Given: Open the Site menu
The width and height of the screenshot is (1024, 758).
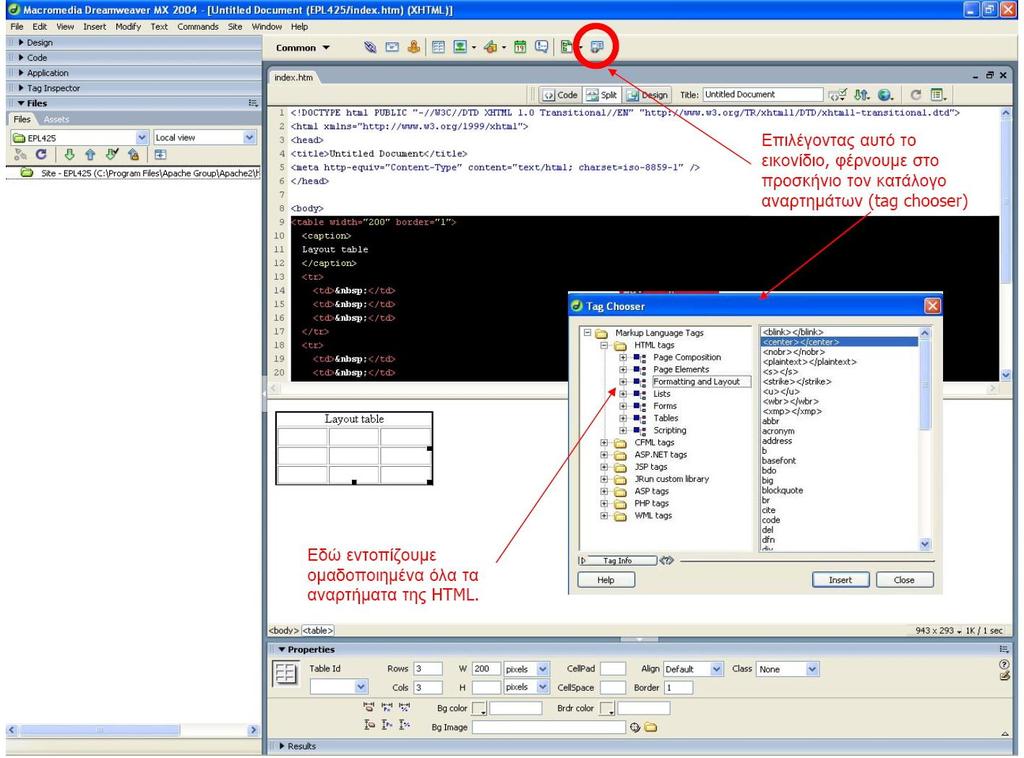Looking at the screenshot, I should click(x=235, y=27).
